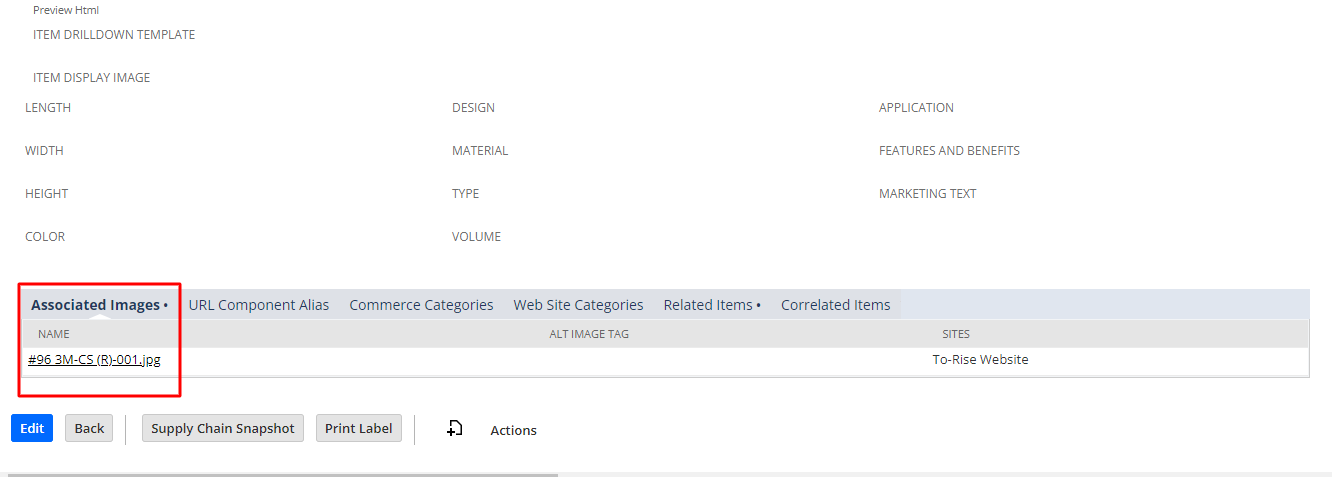Click the ALT IMAGE TAG column header
1332x477 pixels.
[x=589, y=334]
